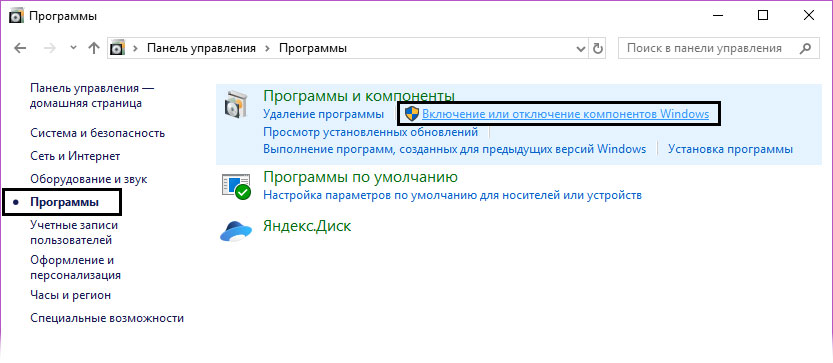Open Система и безопасность category
Screen dimensions: 833x363
[x=98, y=133]
